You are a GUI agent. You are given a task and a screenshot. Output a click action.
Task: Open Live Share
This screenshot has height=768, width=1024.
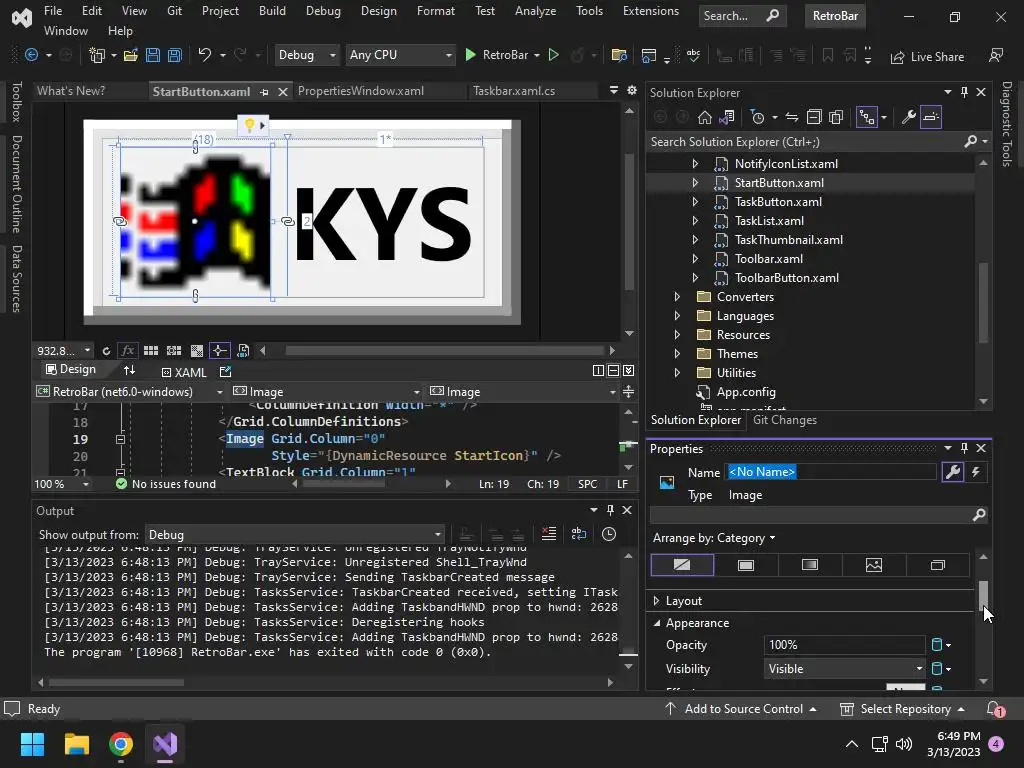click(927, 57)
